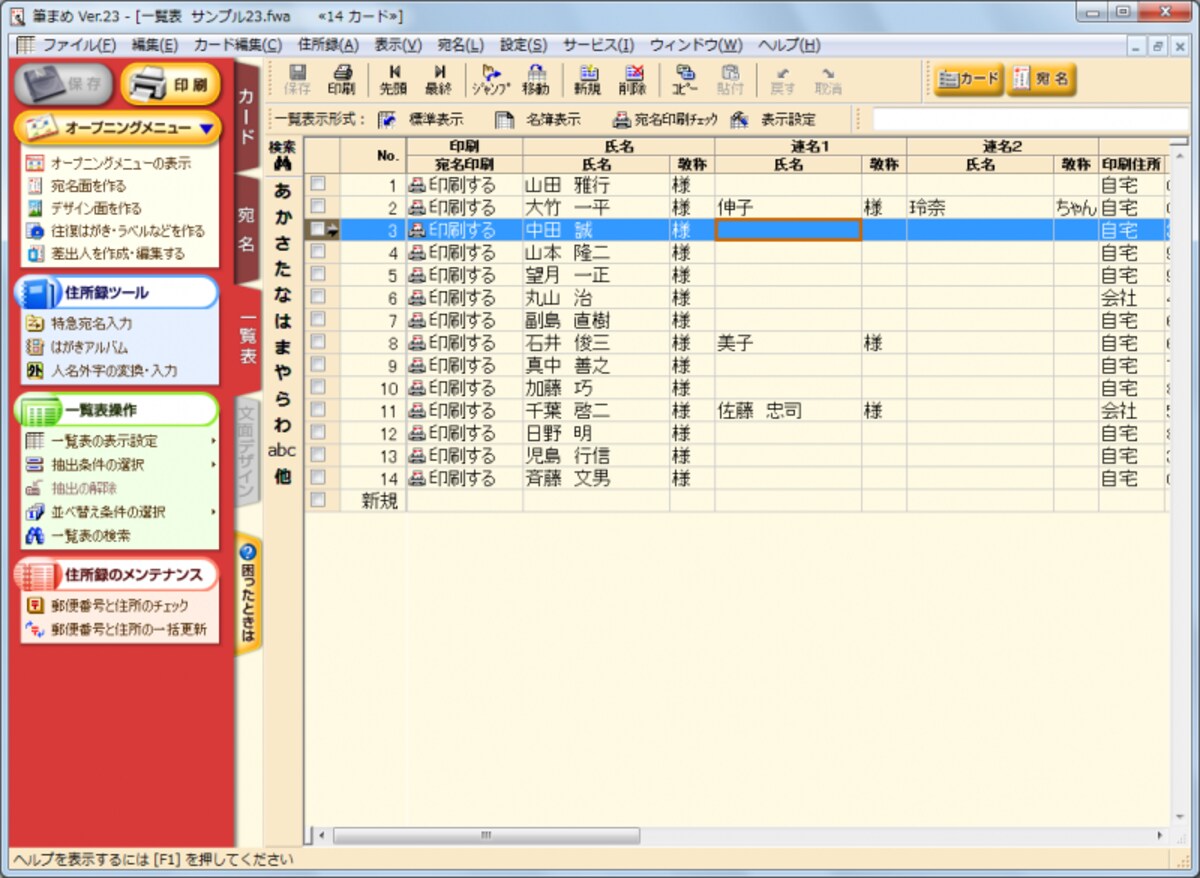Filter list by abc index
This screenshot has width=1200, height=878.
283,451
